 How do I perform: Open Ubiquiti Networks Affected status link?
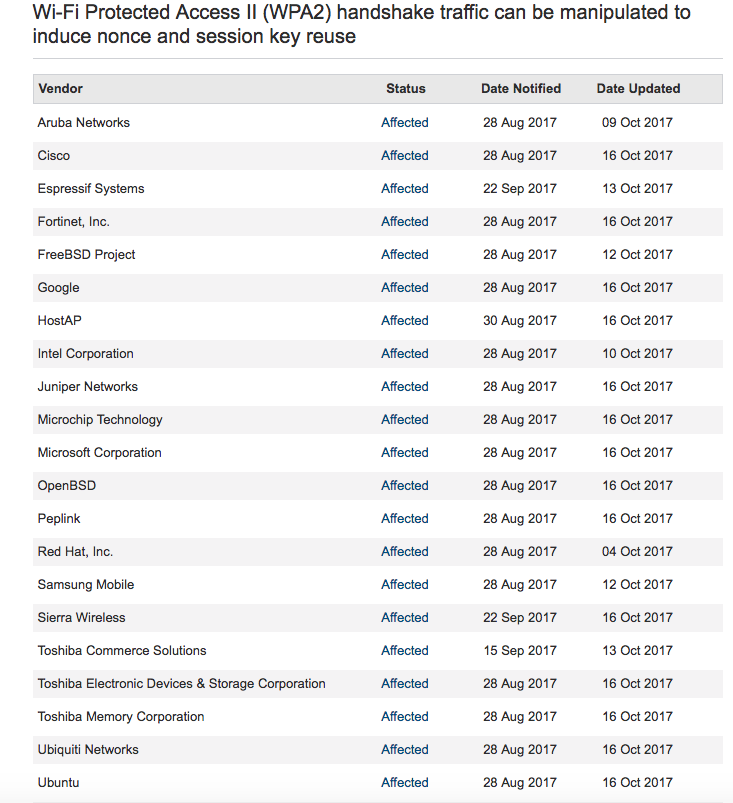(404, 750)
